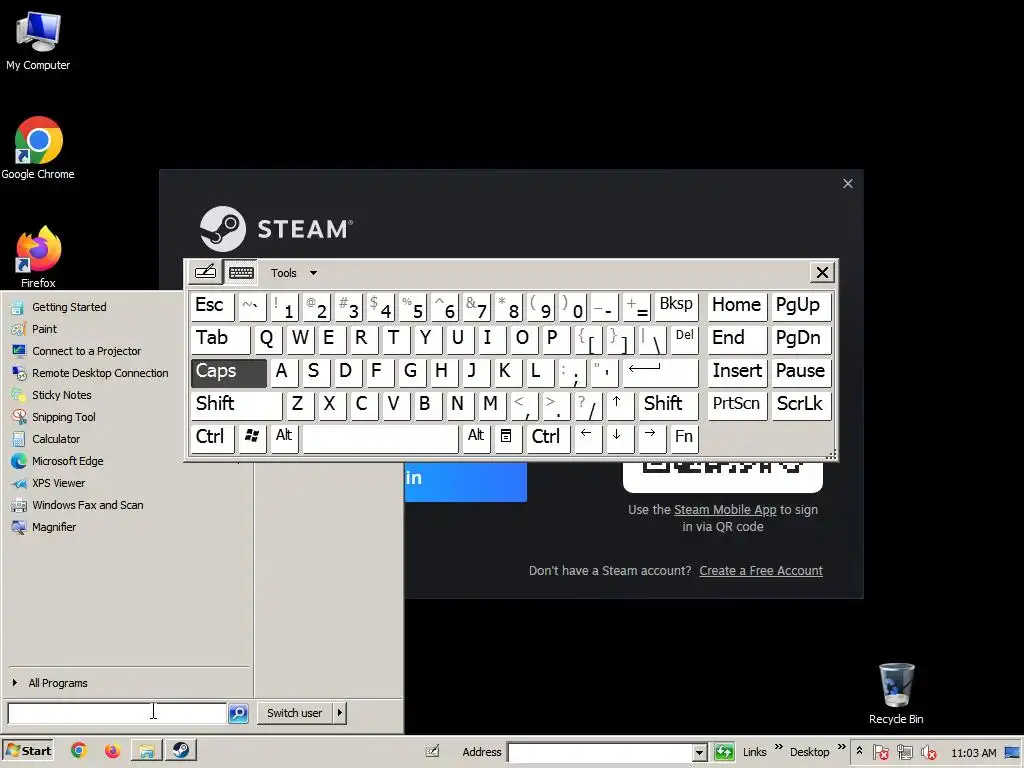Click the network tray icon
This screenshot has height=768, width=1024.
[904, 752]
